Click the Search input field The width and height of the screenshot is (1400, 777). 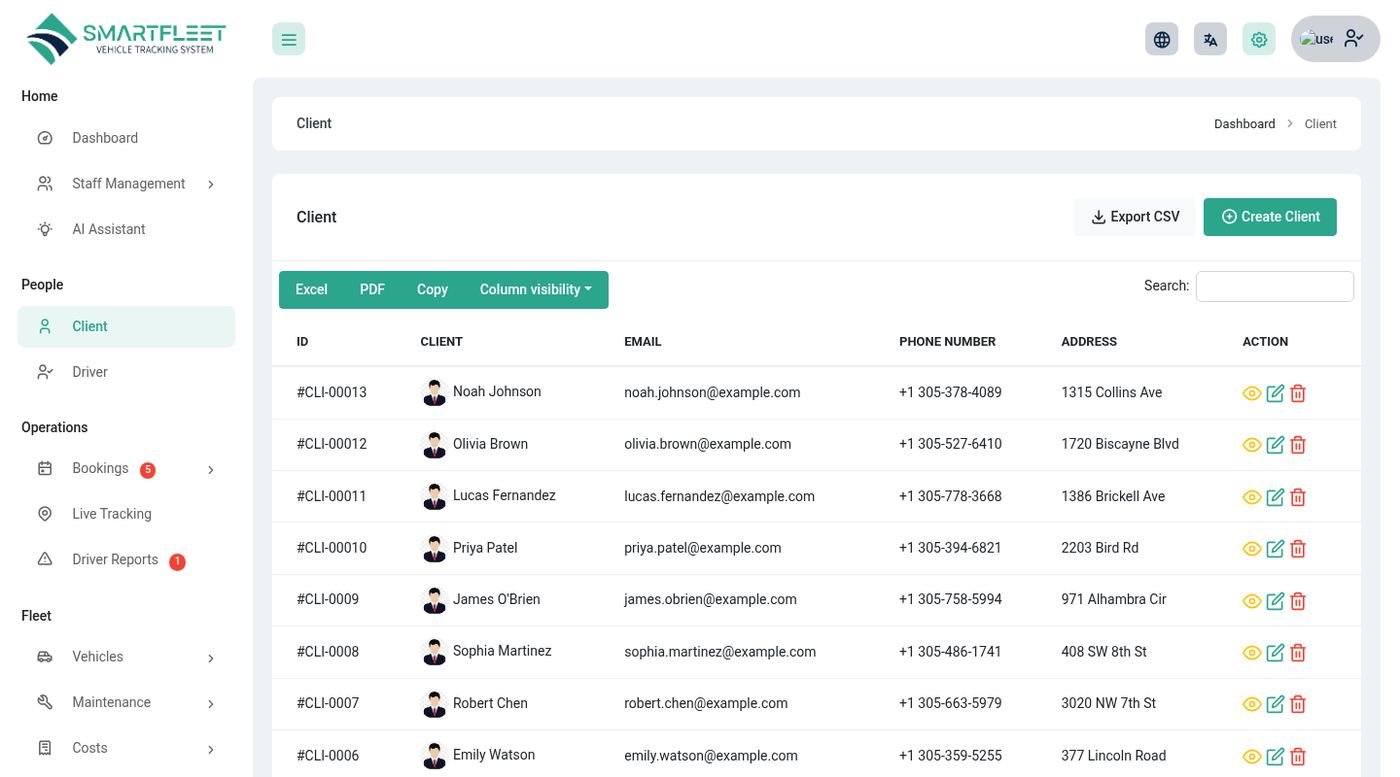(1275, 286)
